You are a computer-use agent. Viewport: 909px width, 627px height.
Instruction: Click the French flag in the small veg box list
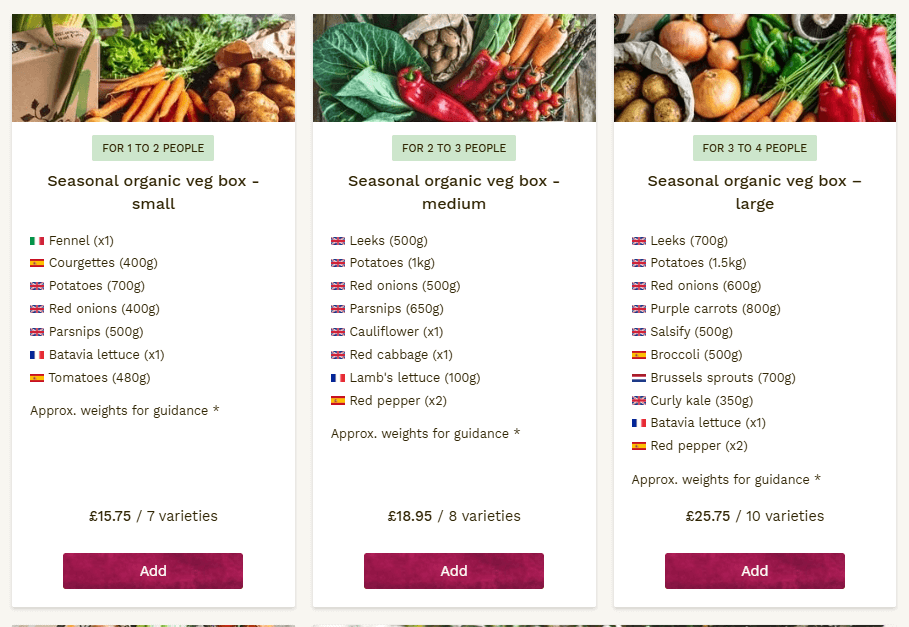tap(37, 355)
